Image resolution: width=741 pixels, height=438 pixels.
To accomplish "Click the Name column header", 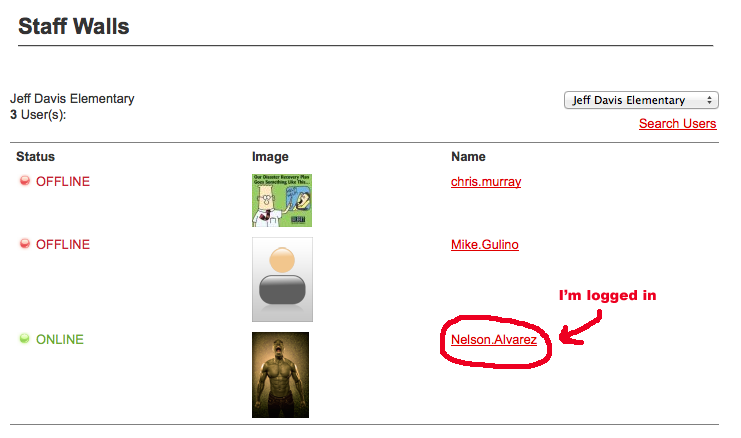I will click(468, 156).
